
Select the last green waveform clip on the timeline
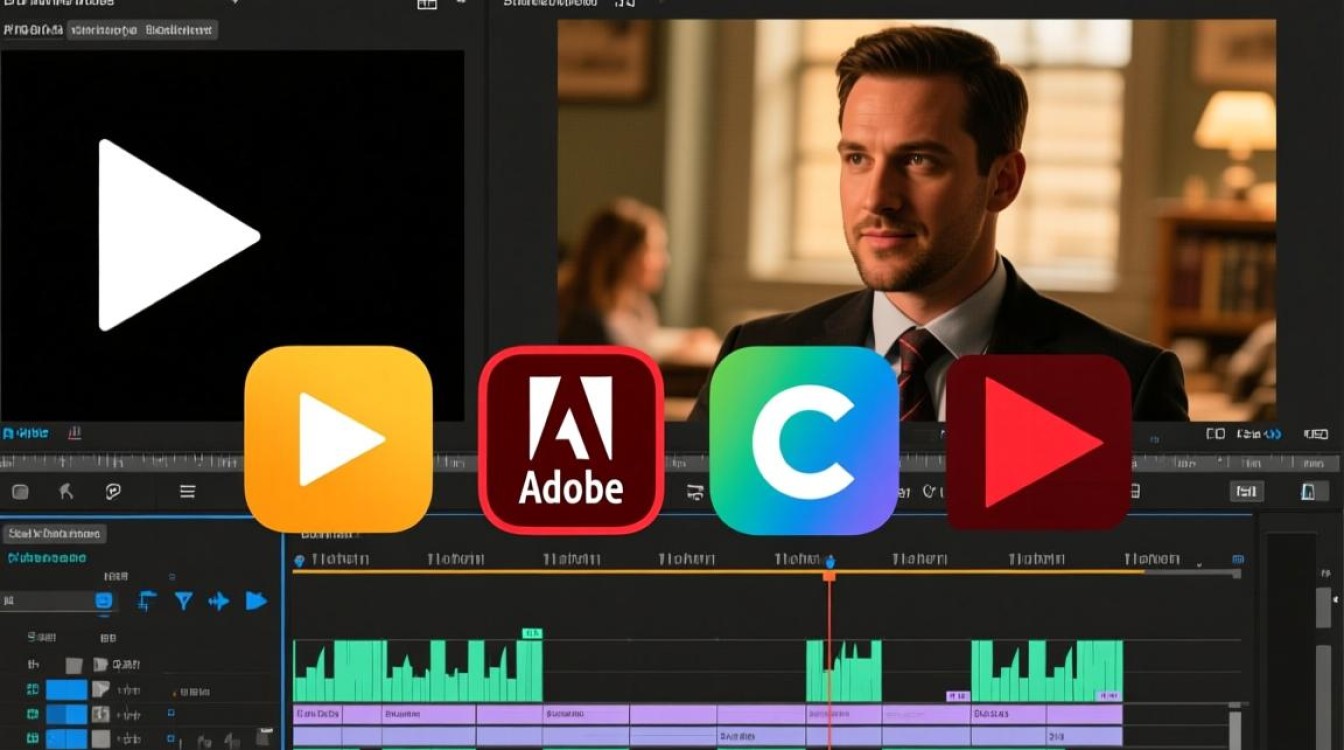pos(1047,670)
